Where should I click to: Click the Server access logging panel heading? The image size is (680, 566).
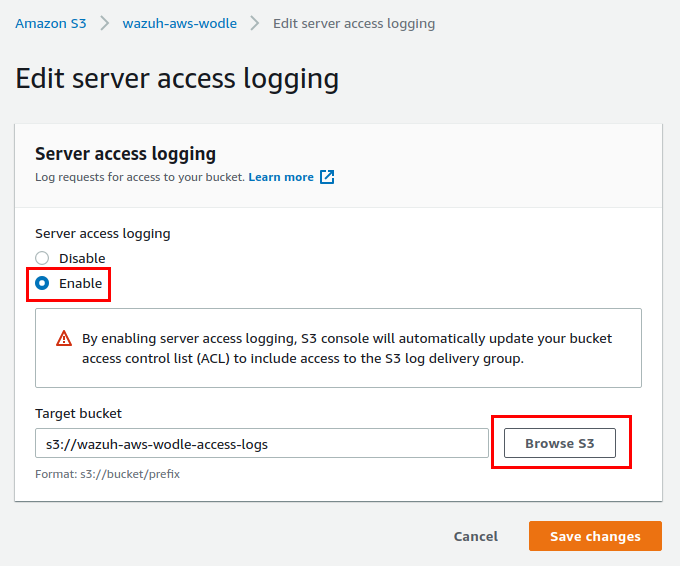pos(125,154)
